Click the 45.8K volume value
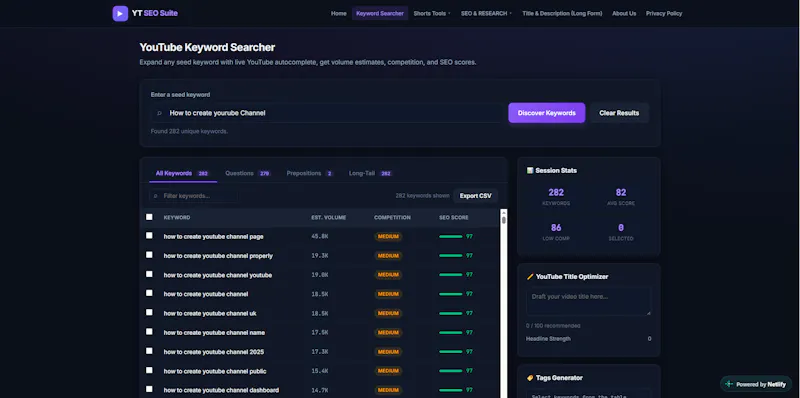This screenshot has width=800, height=398. click(x=319, y=237)
